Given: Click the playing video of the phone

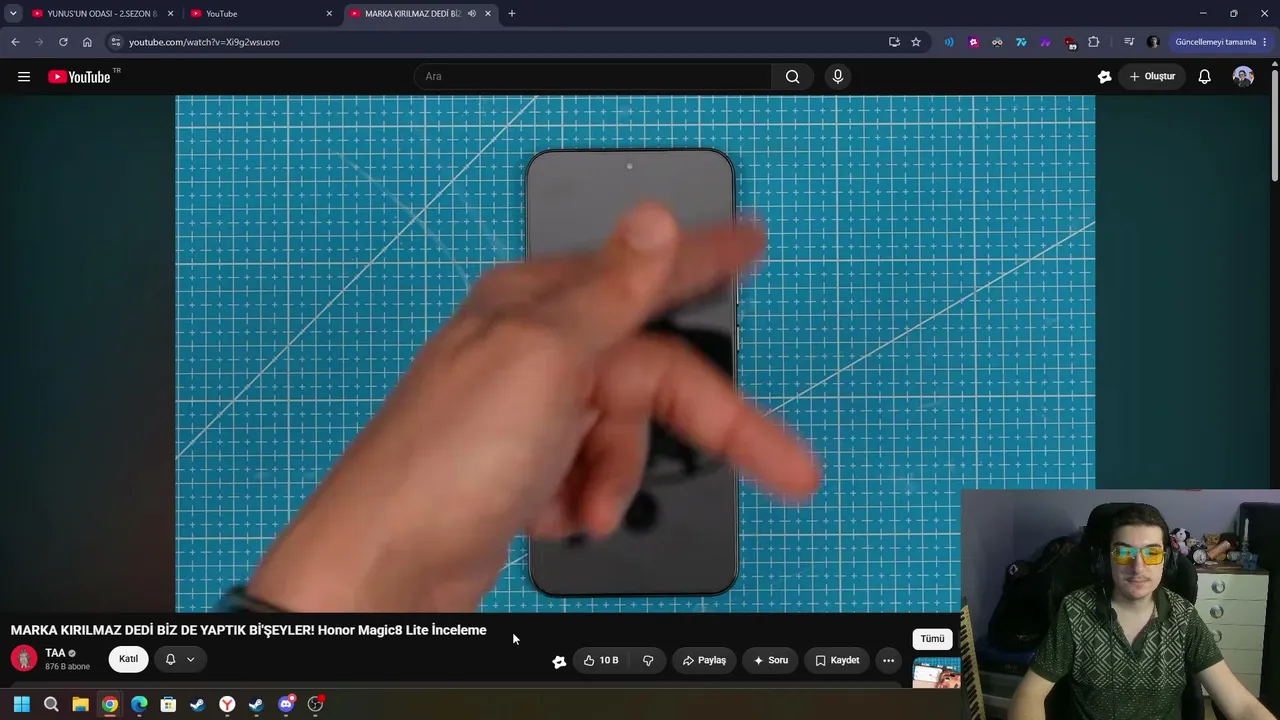Looking at the screenshot, I should click(x=635, y=353).
